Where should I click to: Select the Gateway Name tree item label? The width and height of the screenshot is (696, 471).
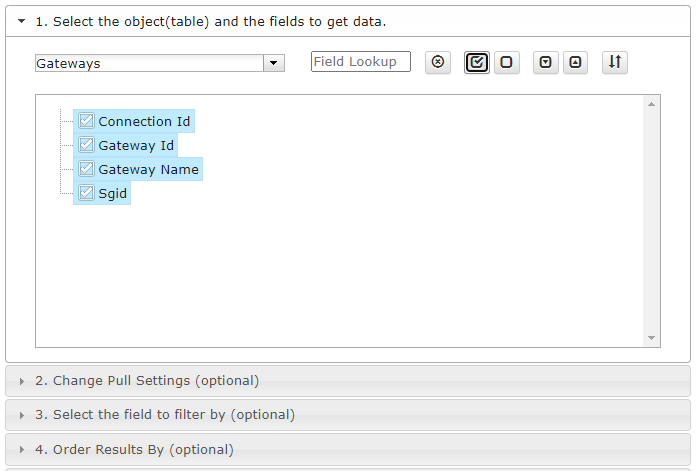[148, 169]
